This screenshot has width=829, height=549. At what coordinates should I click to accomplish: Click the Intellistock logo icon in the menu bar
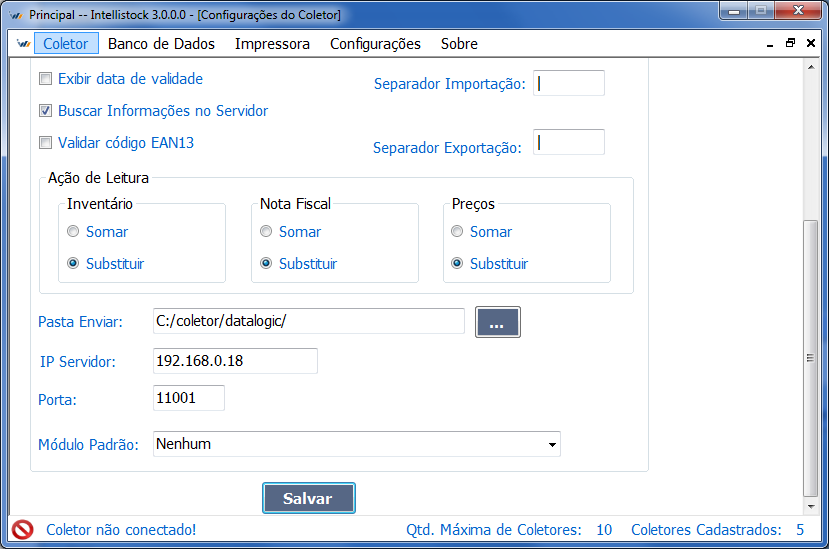[23, 43]
